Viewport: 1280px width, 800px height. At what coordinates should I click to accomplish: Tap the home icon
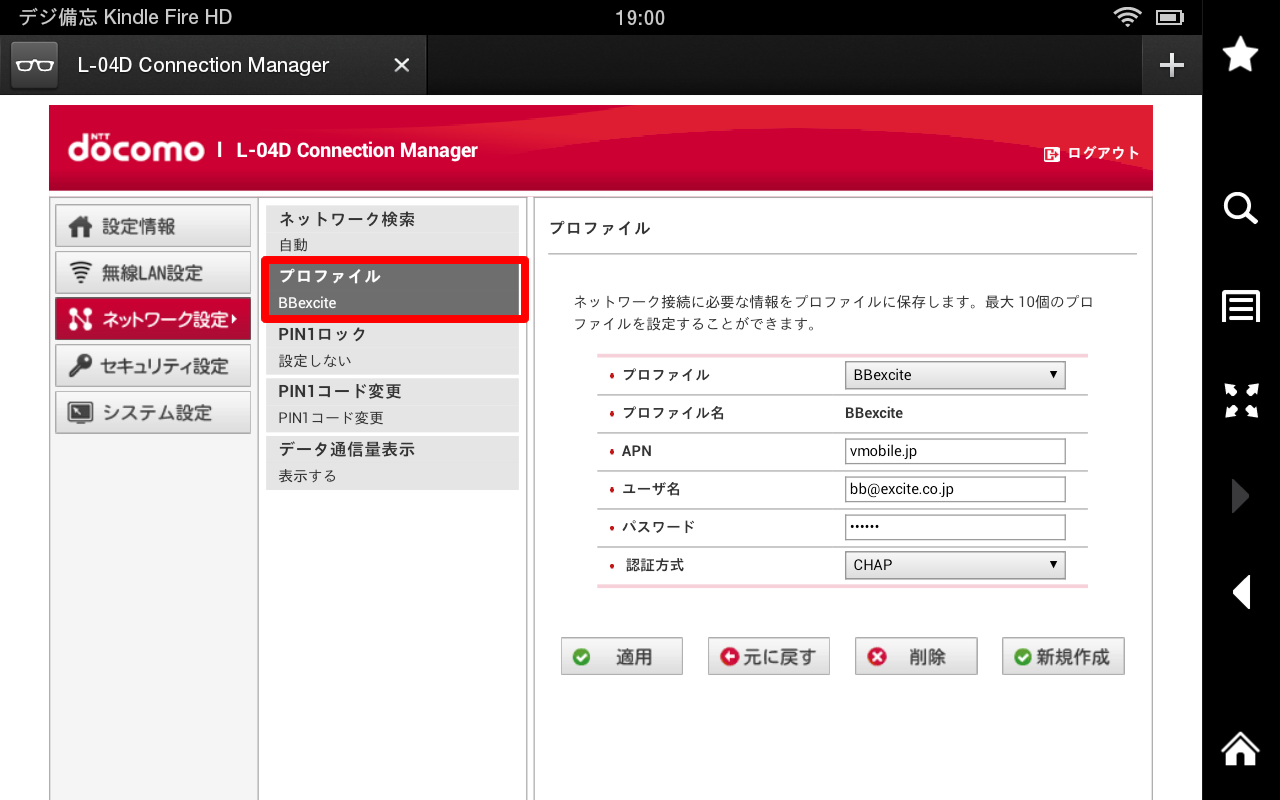(x=1240, y=748)
